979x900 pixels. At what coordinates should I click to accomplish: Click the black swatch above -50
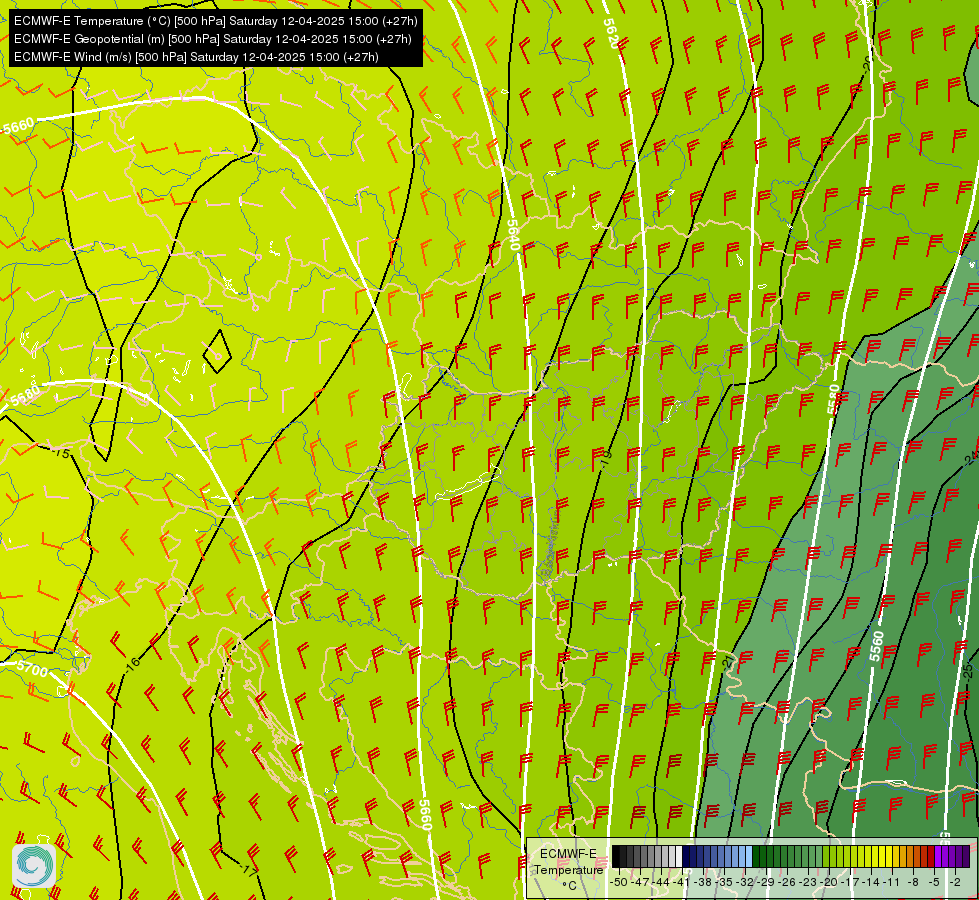coord(616,856)
